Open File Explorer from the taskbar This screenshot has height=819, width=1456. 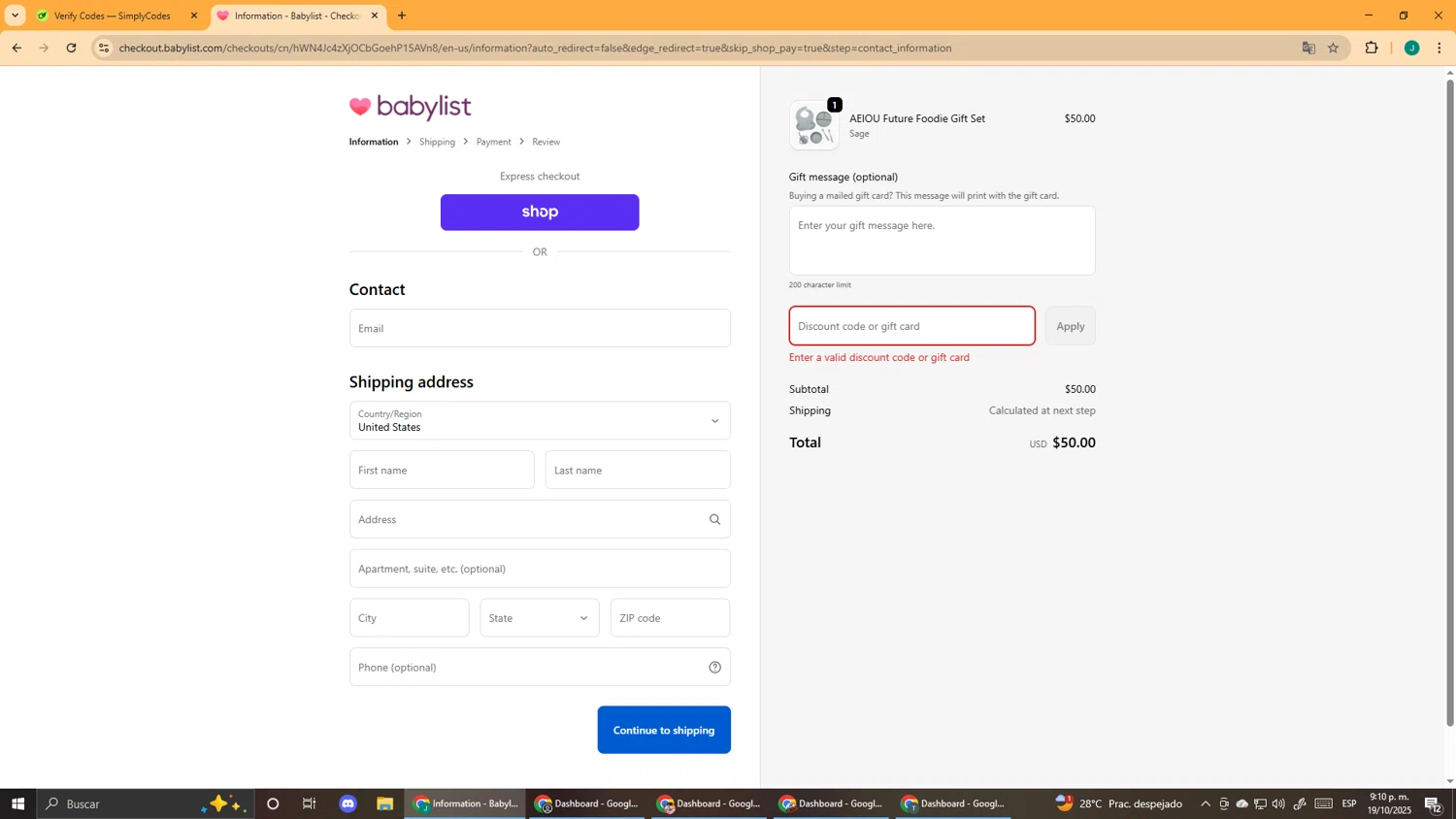pyautogui.click(x=384, y=803)
